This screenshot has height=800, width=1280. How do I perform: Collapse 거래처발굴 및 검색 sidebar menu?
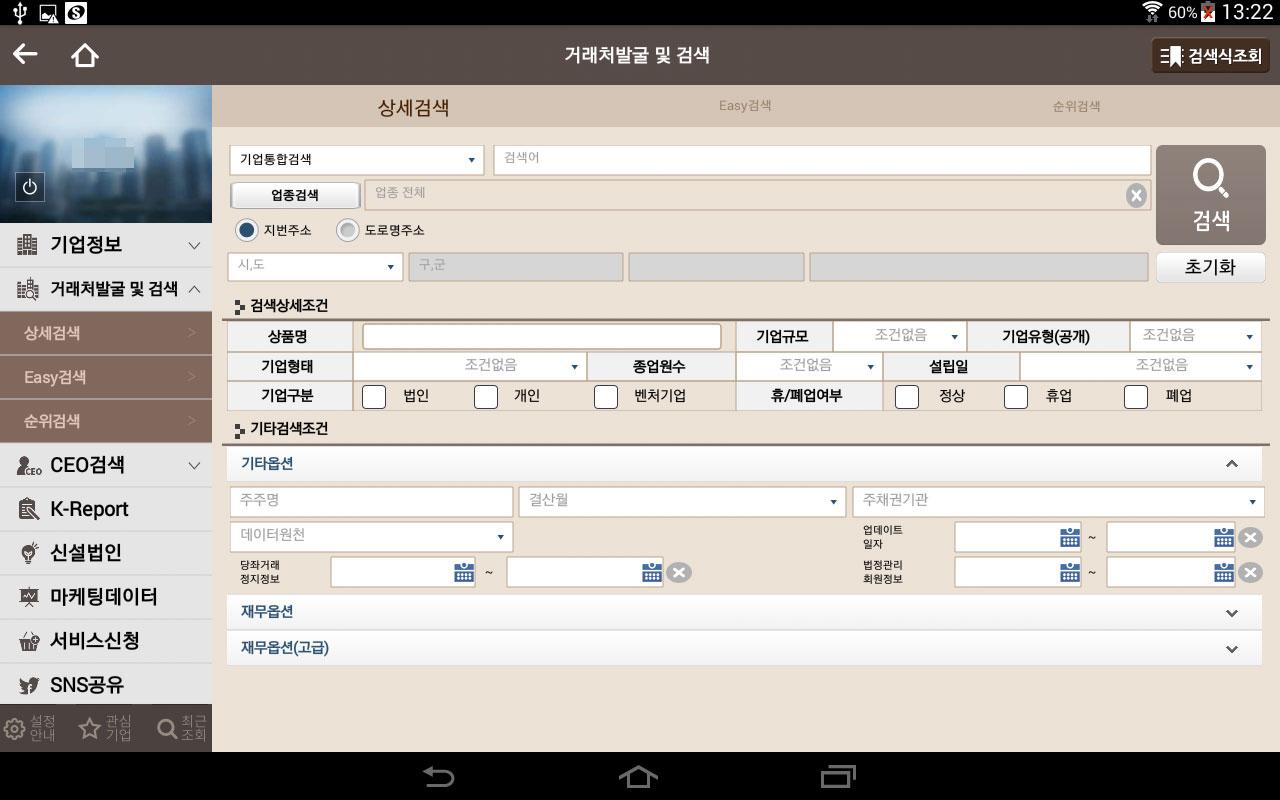pyautogui.click(x=106, y=289)
